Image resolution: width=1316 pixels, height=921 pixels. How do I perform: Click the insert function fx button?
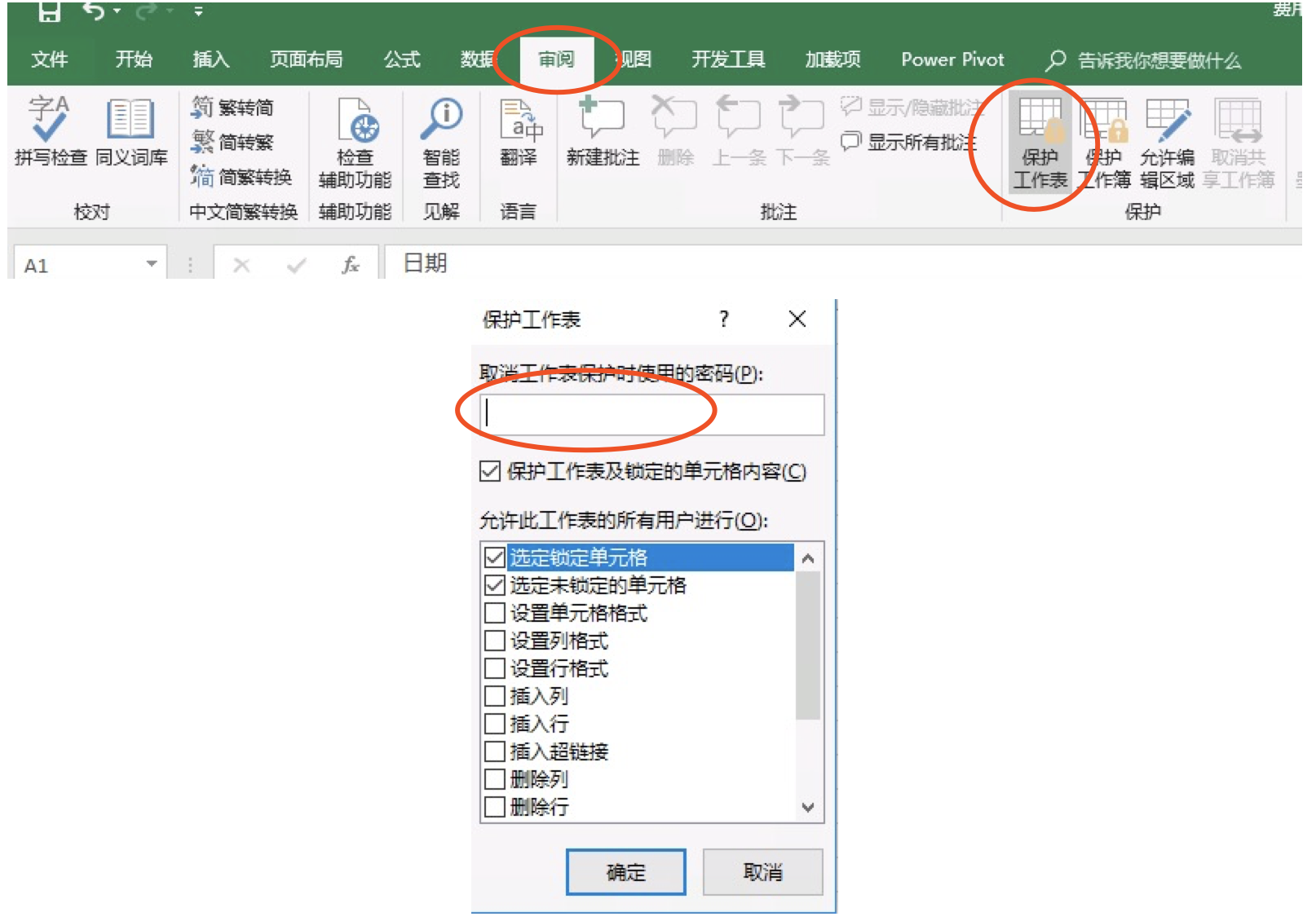point(351,265)
